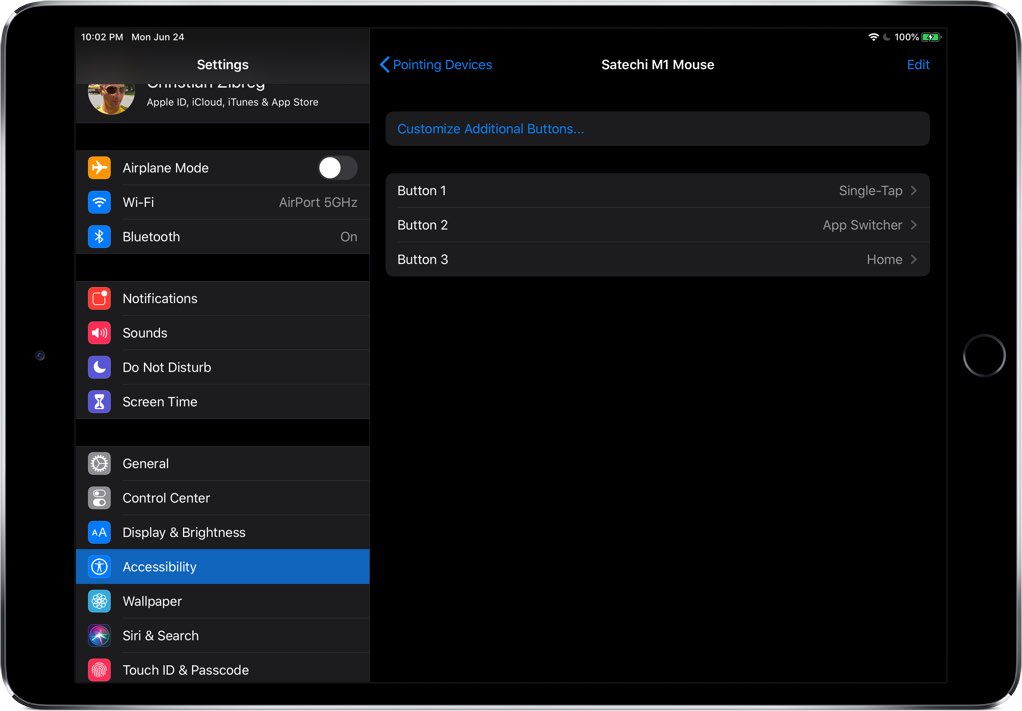The image size is (1022, 711).
Task: Tap the Edit button
Action: [x=917, y=65]
